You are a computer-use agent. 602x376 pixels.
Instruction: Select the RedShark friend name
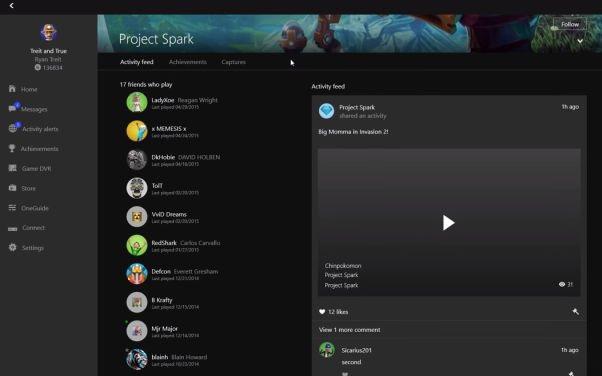(x=164, y=243)
